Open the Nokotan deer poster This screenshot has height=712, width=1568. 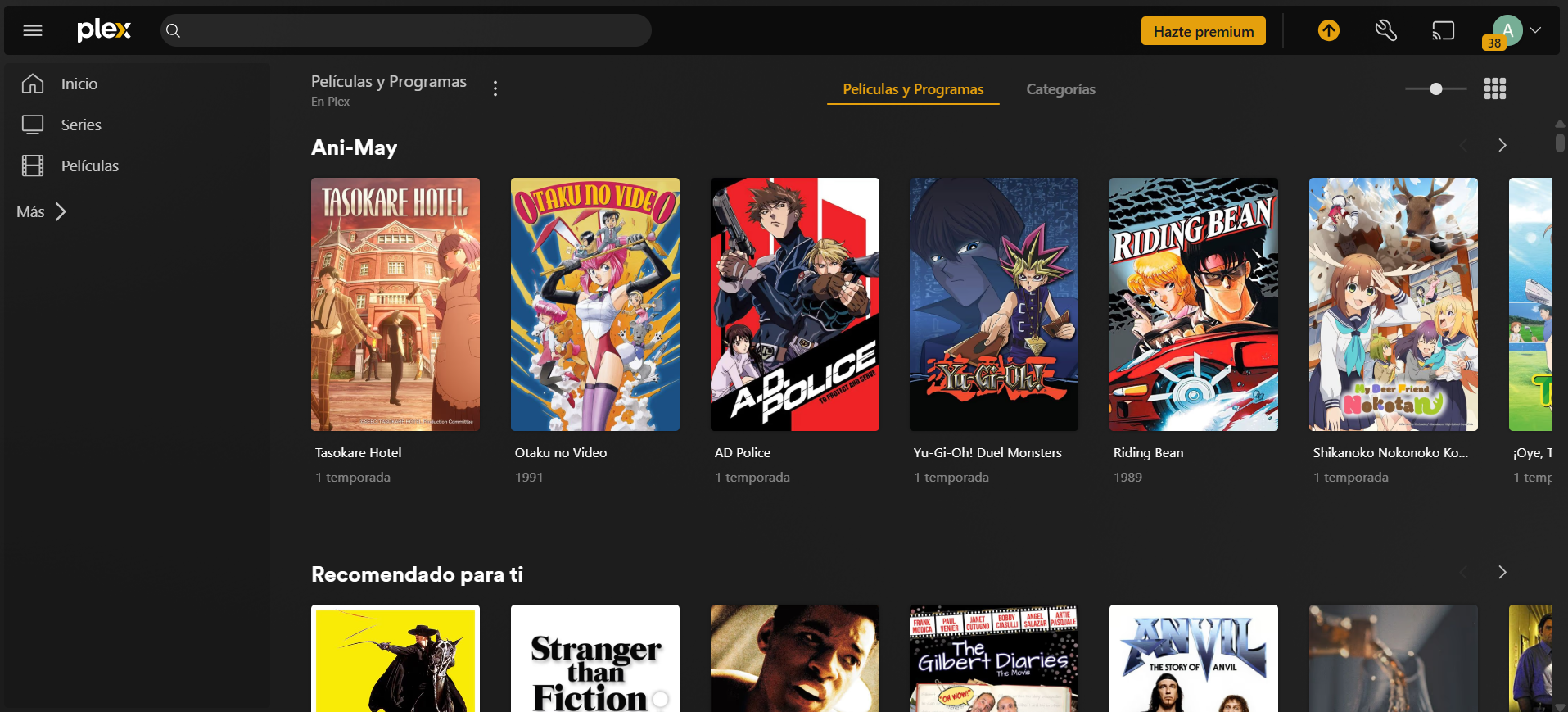[1394, 304]
